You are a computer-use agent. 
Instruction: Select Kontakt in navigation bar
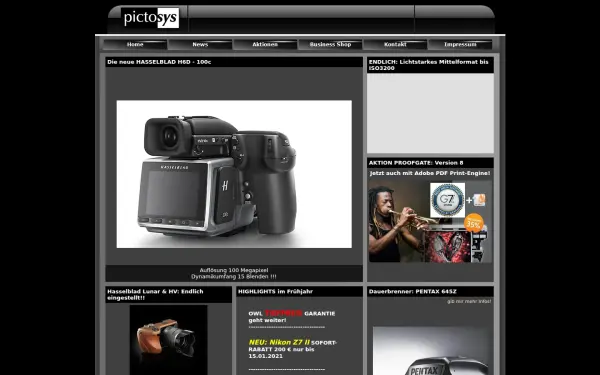click(395, 45)
